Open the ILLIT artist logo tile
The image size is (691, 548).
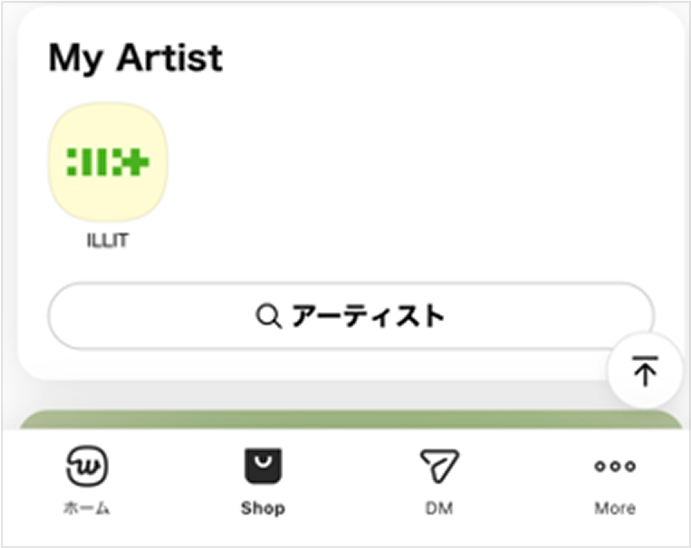[108, 162]
